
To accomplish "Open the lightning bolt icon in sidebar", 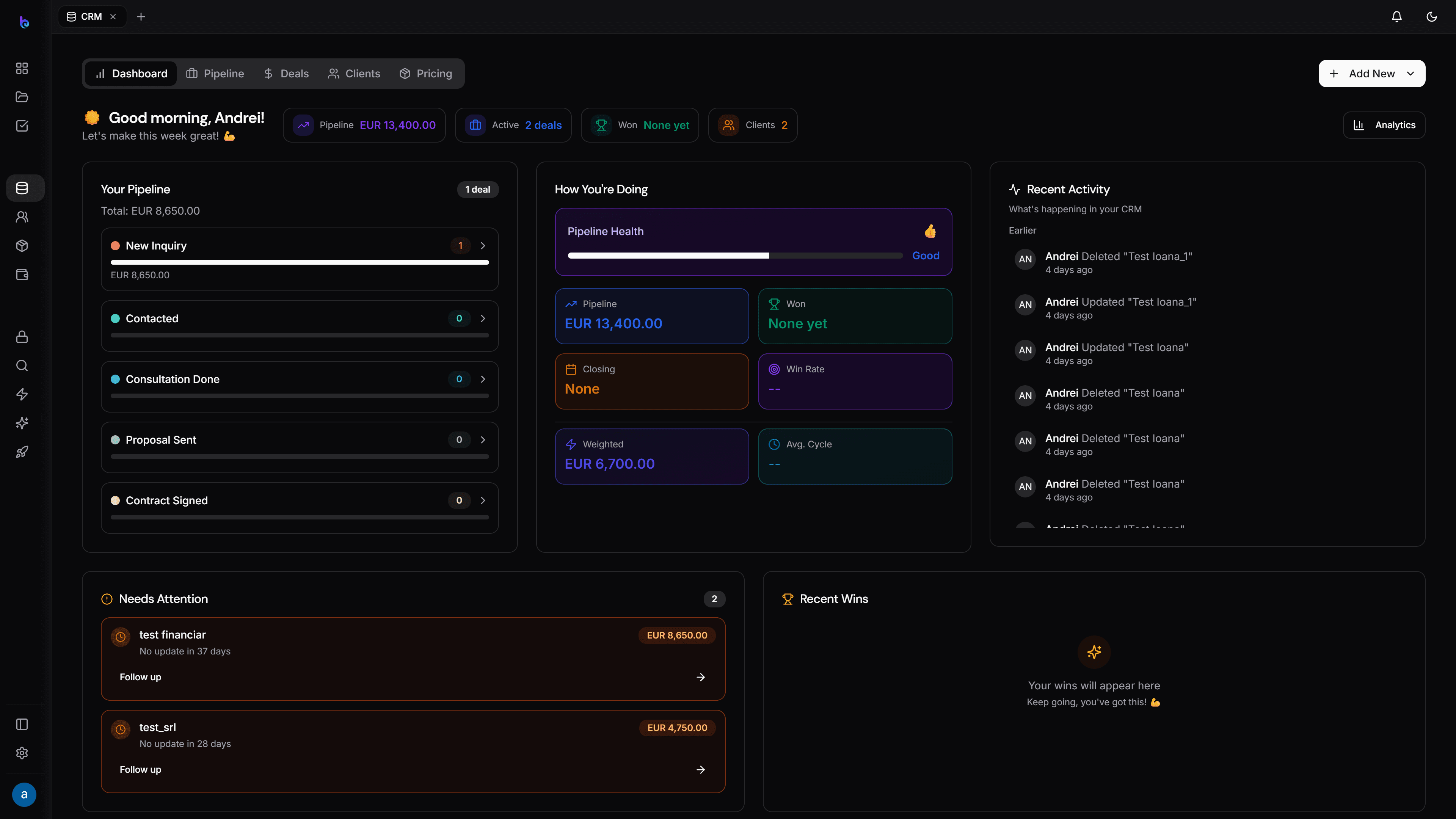I will [22, 394].
